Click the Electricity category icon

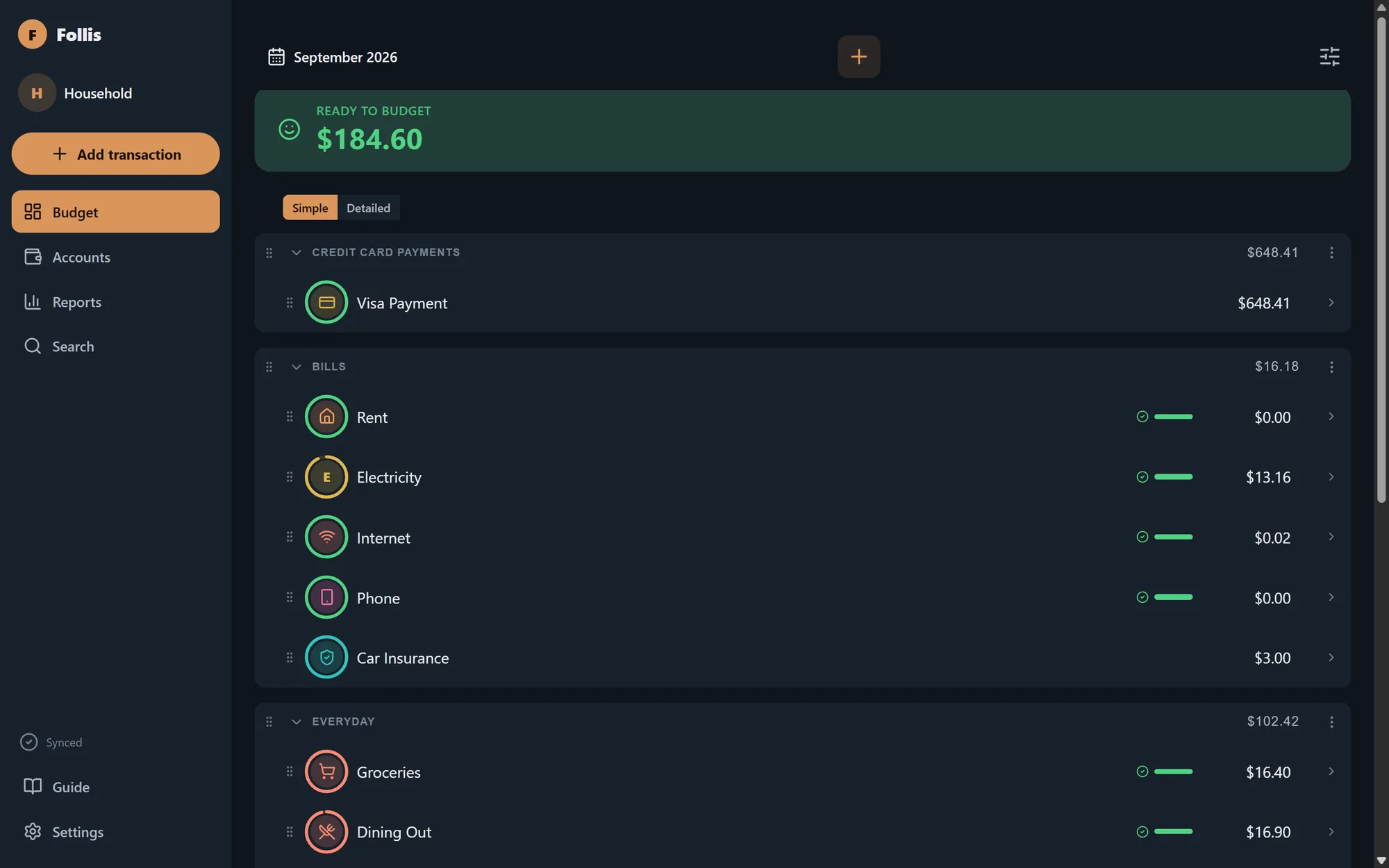pyautogui.click(x=326, y=477)
